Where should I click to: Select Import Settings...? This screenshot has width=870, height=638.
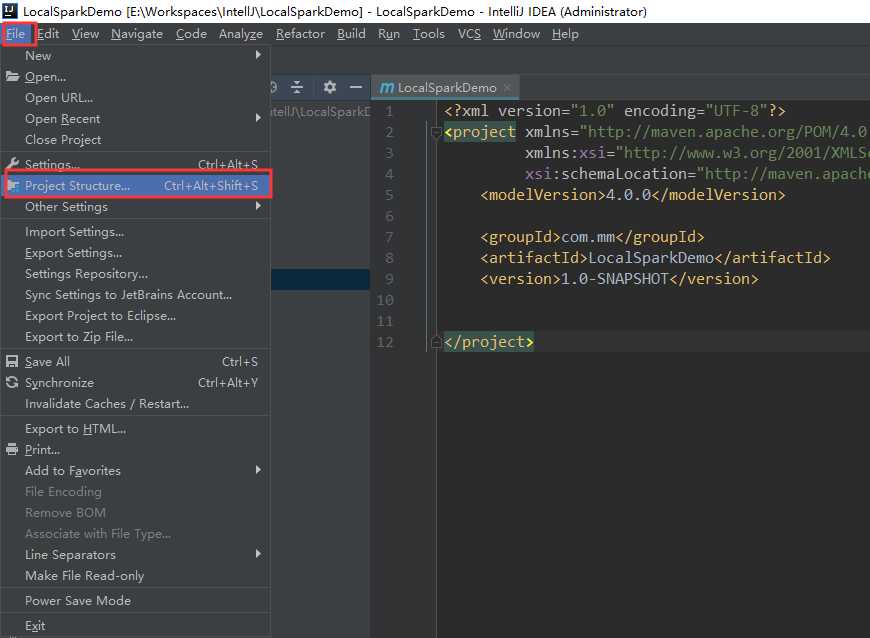[x=135, y=231]
